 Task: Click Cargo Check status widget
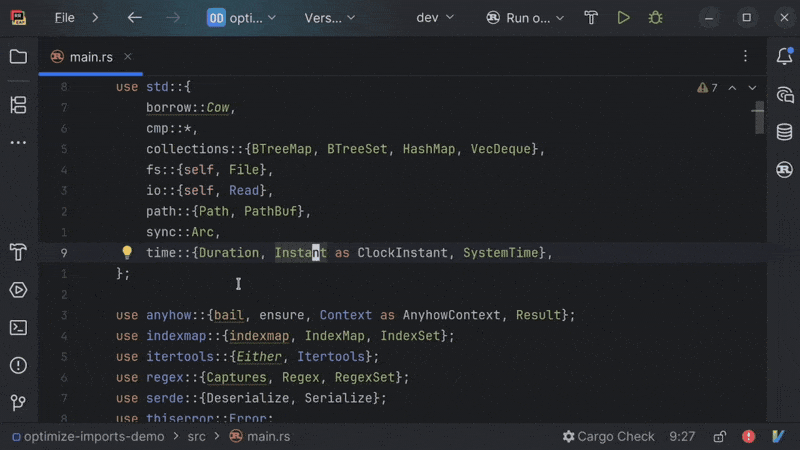(x=608, y=436)
